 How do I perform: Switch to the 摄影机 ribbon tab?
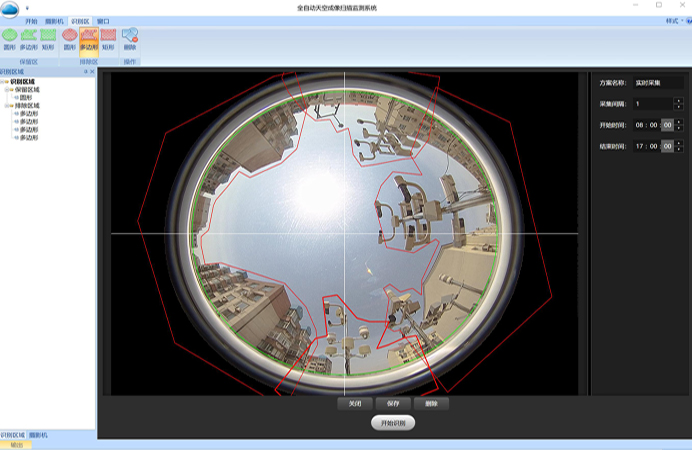pos(55,20)
